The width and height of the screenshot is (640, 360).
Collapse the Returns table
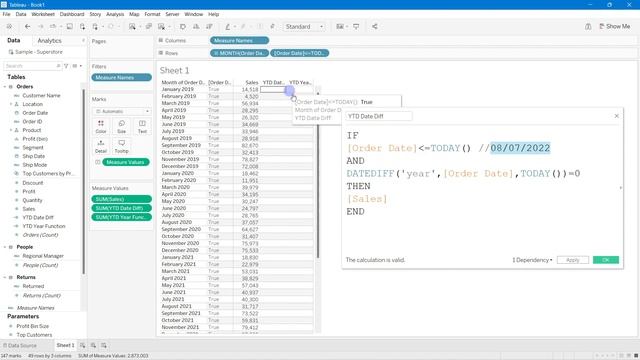tap(5, 277)
